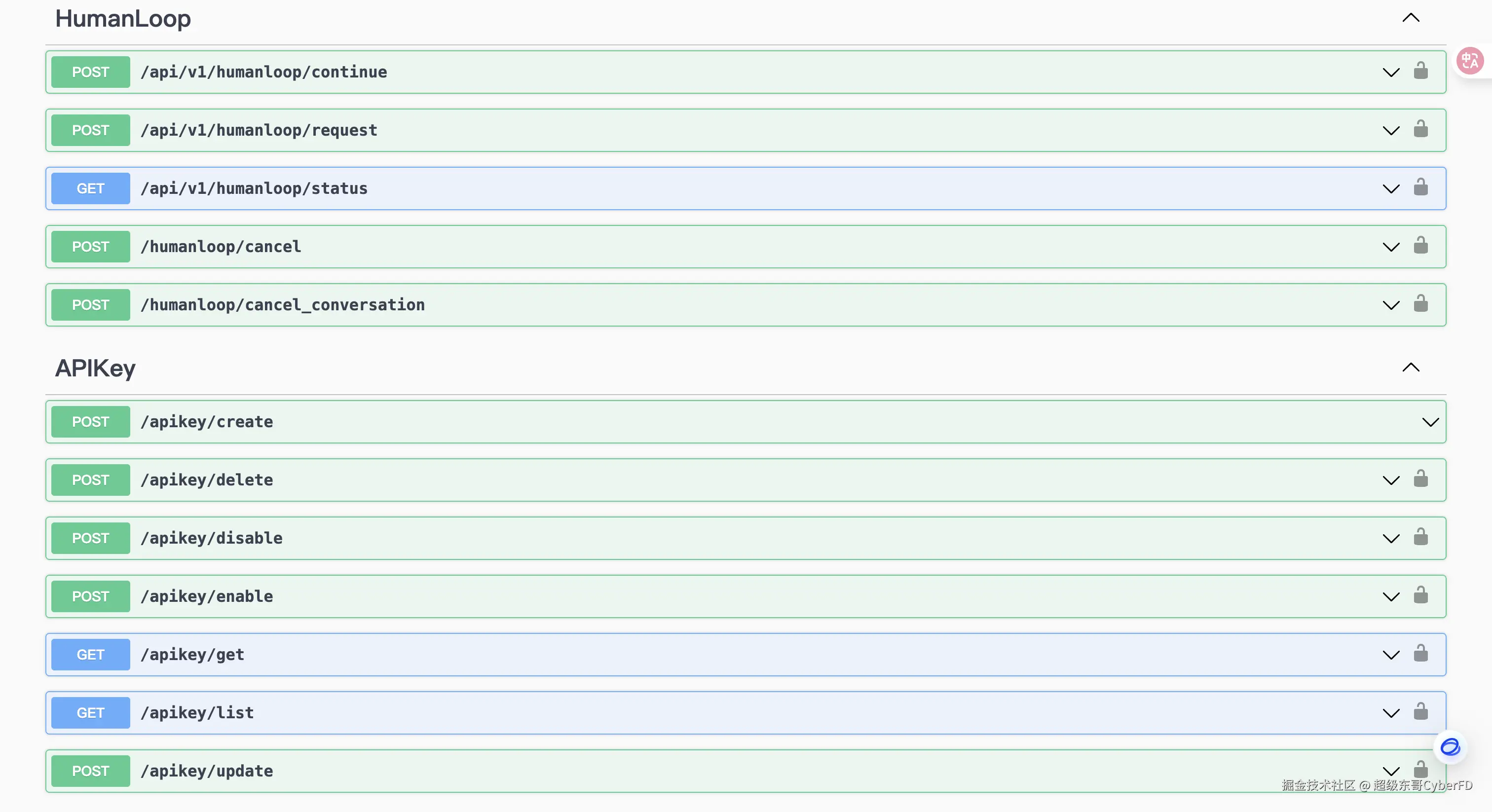Click the blue floating assistant icon
The image size is (1492, 812).
[1450, 747]
